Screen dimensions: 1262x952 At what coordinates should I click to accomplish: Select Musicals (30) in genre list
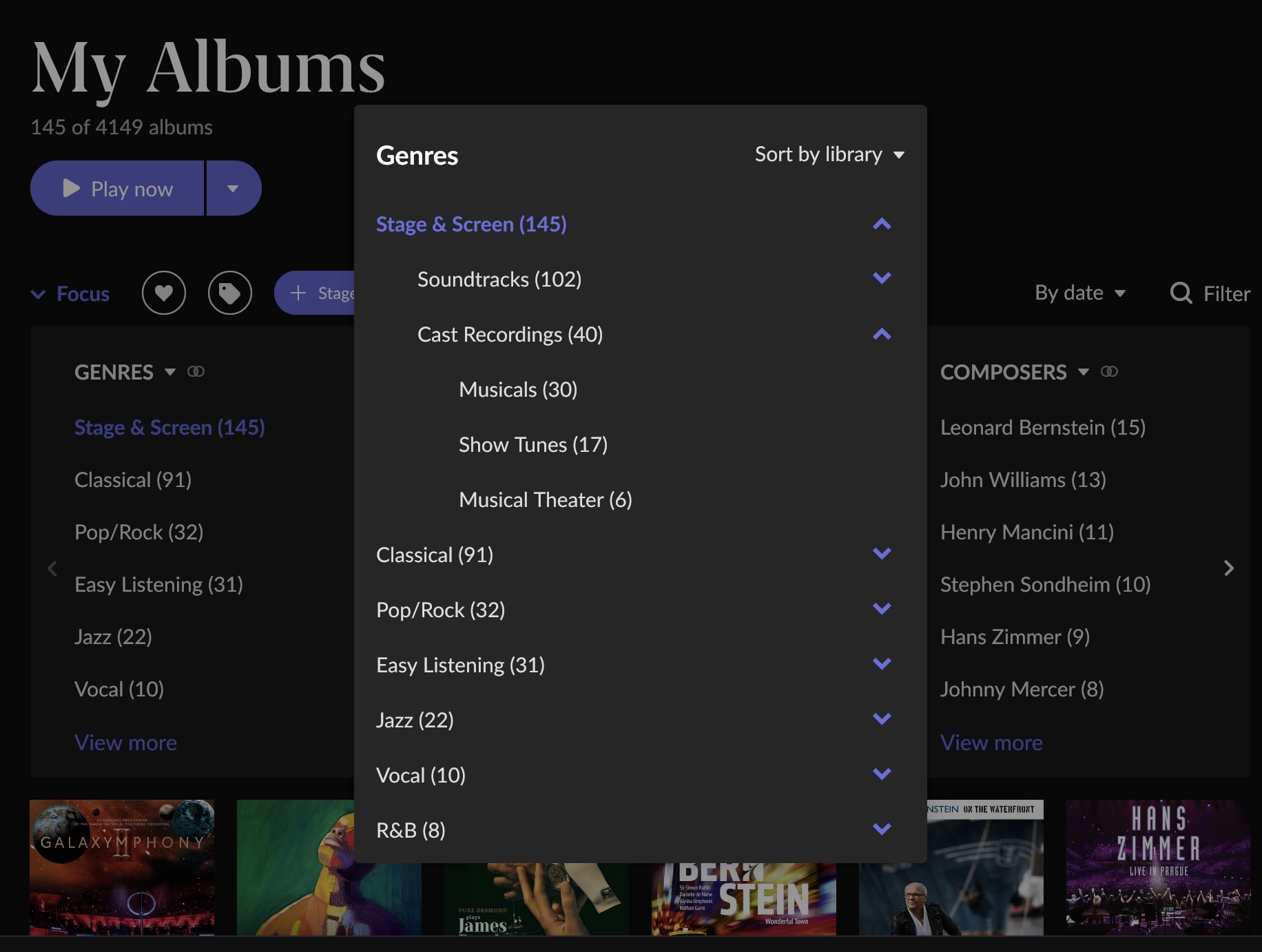[518, 390]
